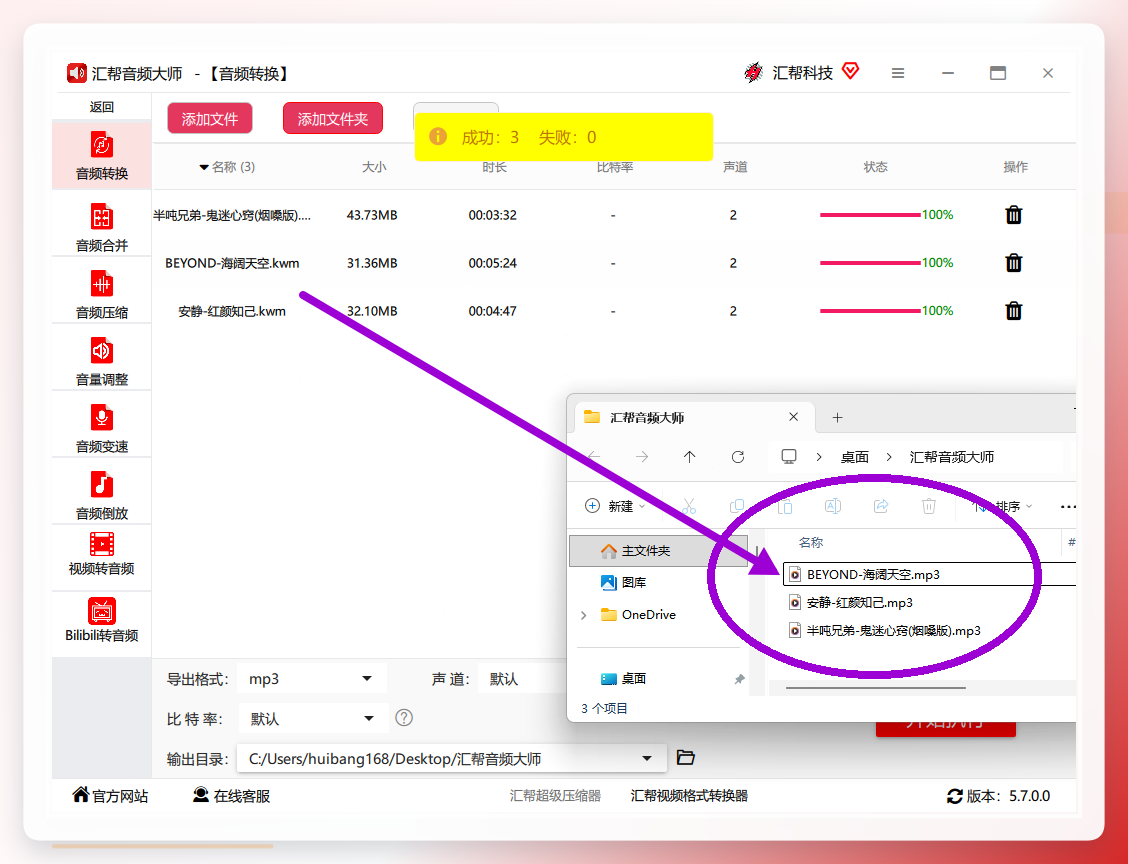Click the 返回 button

coord(101,106)
